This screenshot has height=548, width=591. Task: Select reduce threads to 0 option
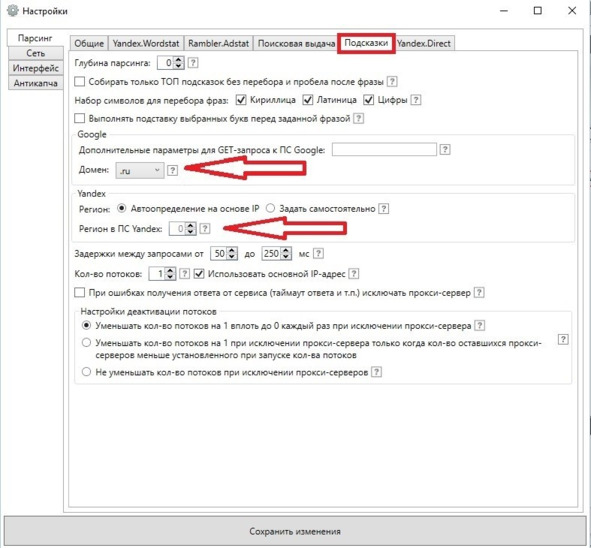pos(86,325)
